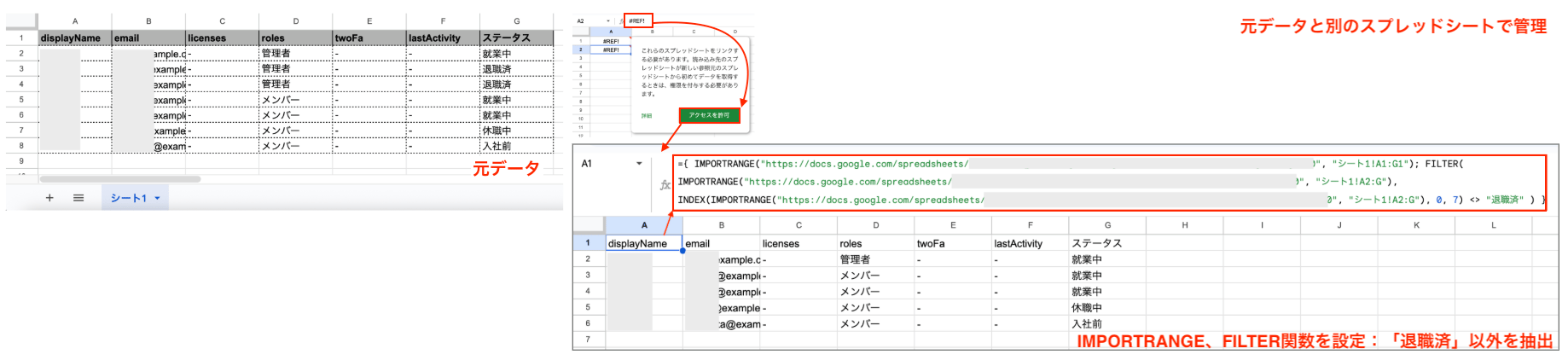Click the 詳細 link in the popup
Screen dimensions: 1568x360
click(647, 115)
